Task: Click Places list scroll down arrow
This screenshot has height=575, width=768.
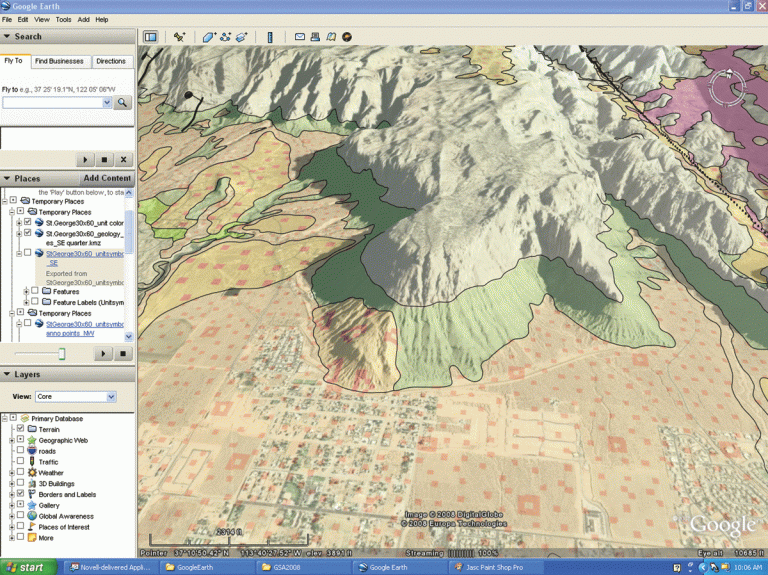Action: [129, 336]
